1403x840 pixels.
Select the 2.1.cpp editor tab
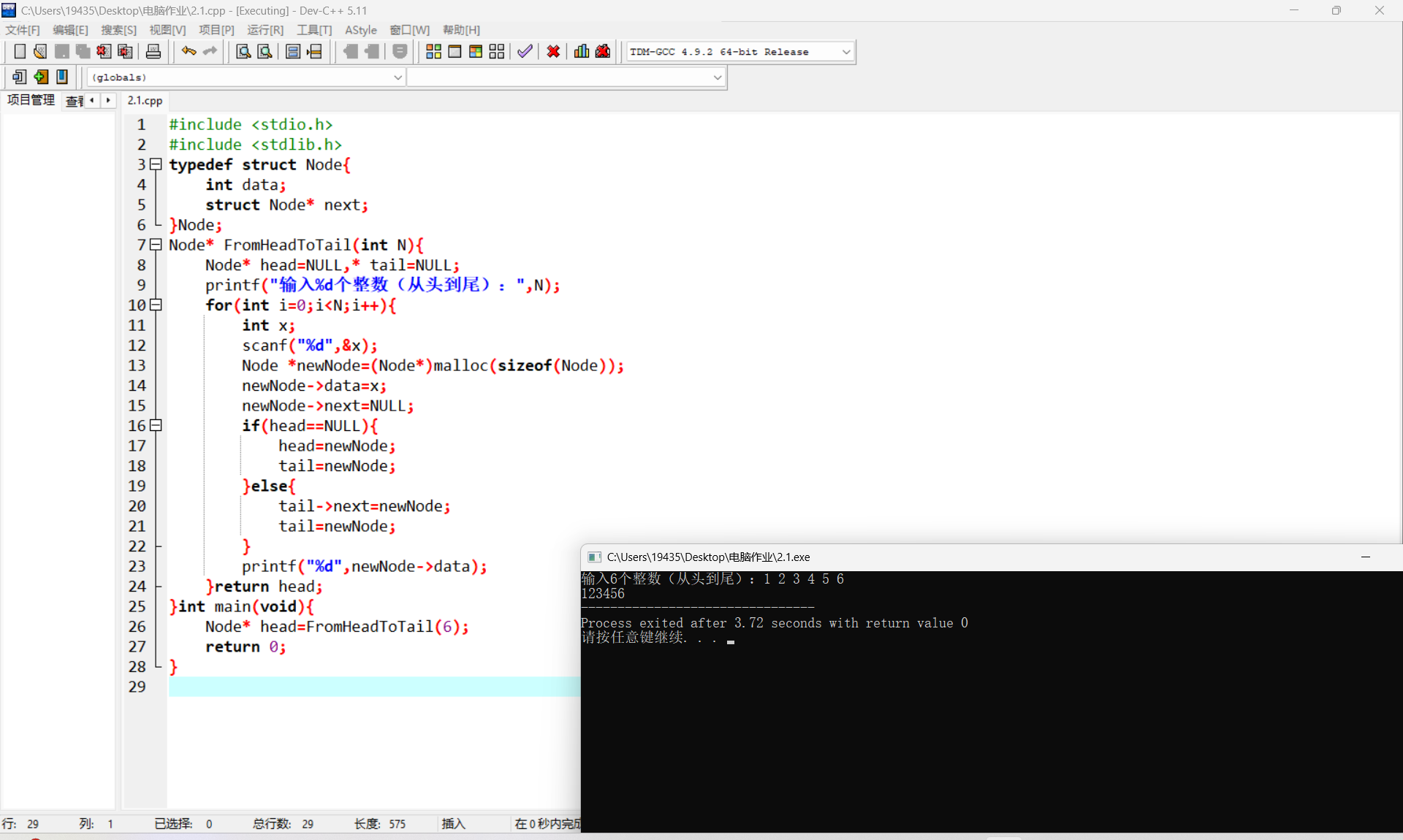145,101
